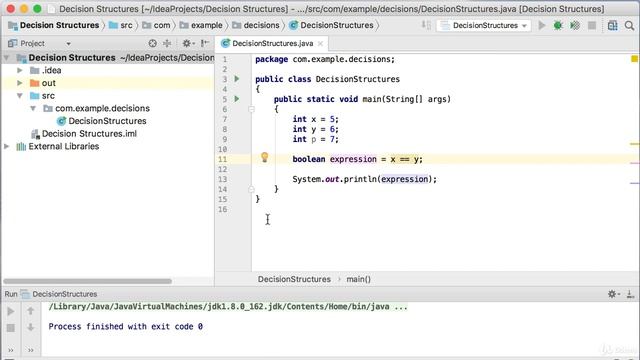Viewport: 640px width, 360px height.
Task: Close the DecisionStructures.java tab
Action: 320,43
